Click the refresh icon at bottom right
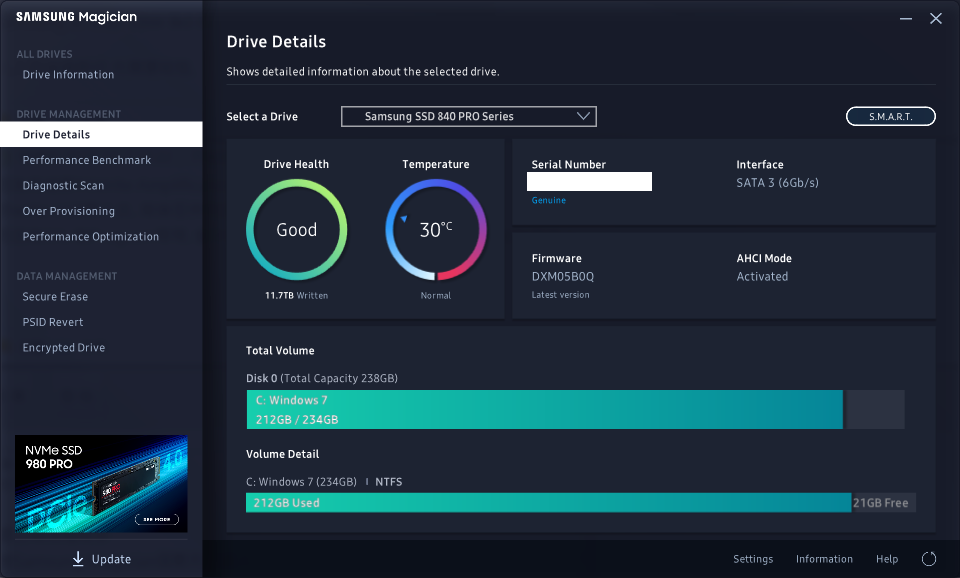 (929, 558)
